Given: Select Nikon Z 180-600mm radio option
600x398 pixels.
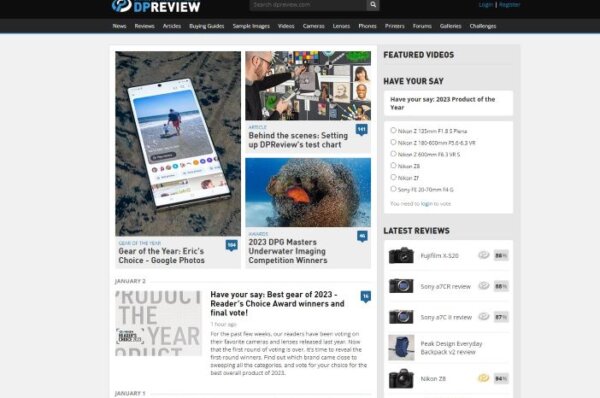Looking at the screenshot, I should tap(393, 142).
